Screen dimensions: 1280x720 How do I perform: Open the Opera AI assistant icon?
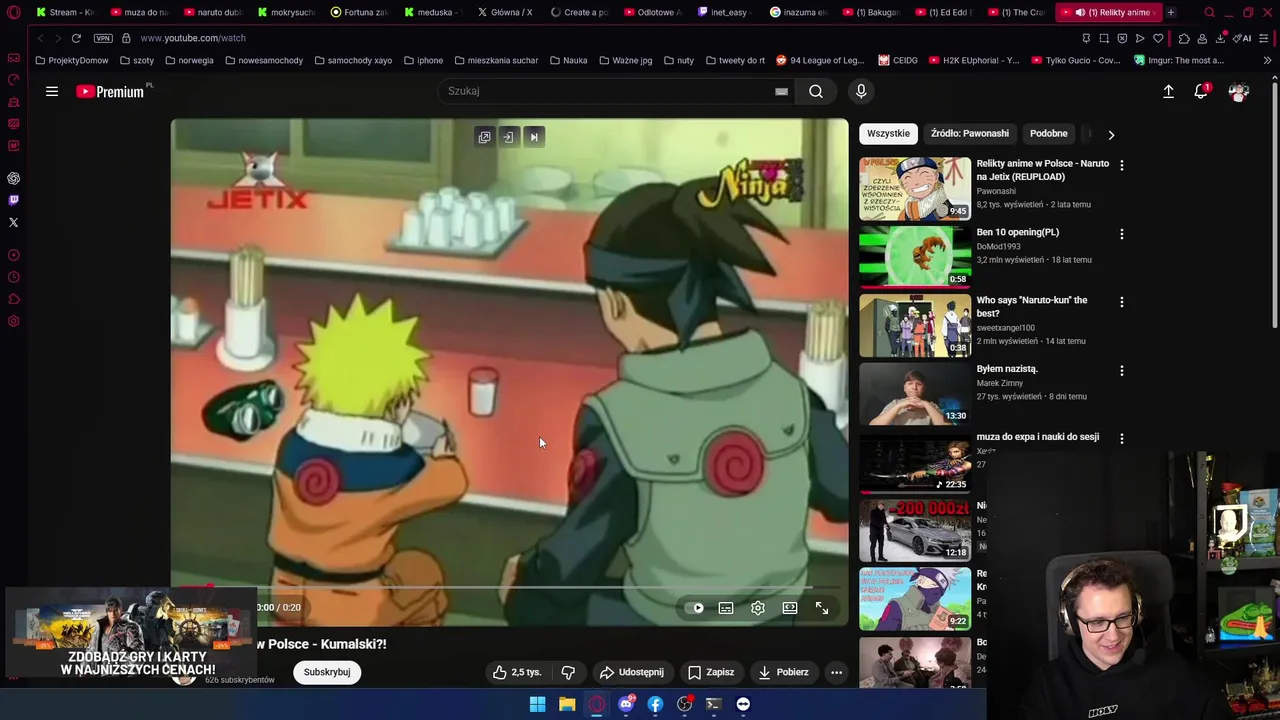click(x=1242, y=38)
